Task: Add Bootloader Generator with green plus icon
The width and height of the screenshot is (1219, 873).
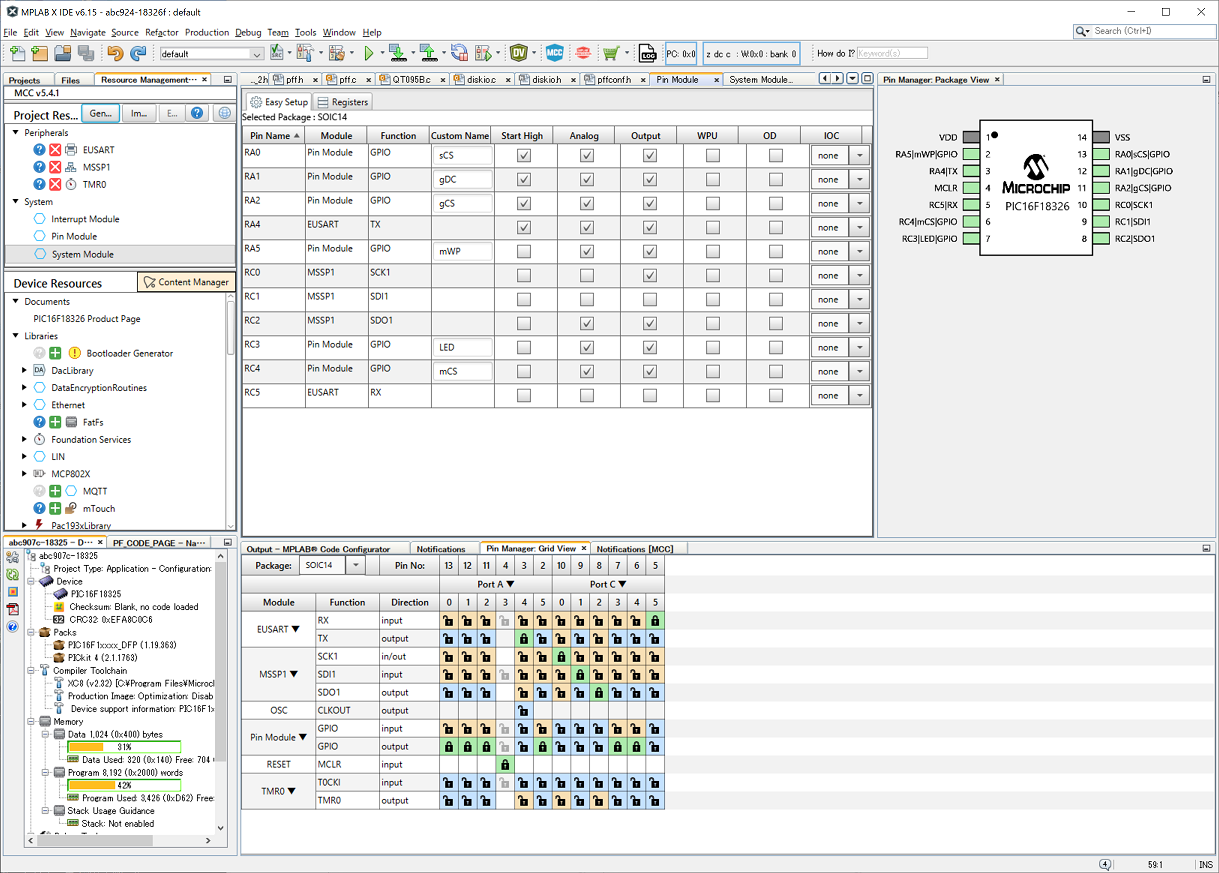Action: coord(56,353)
